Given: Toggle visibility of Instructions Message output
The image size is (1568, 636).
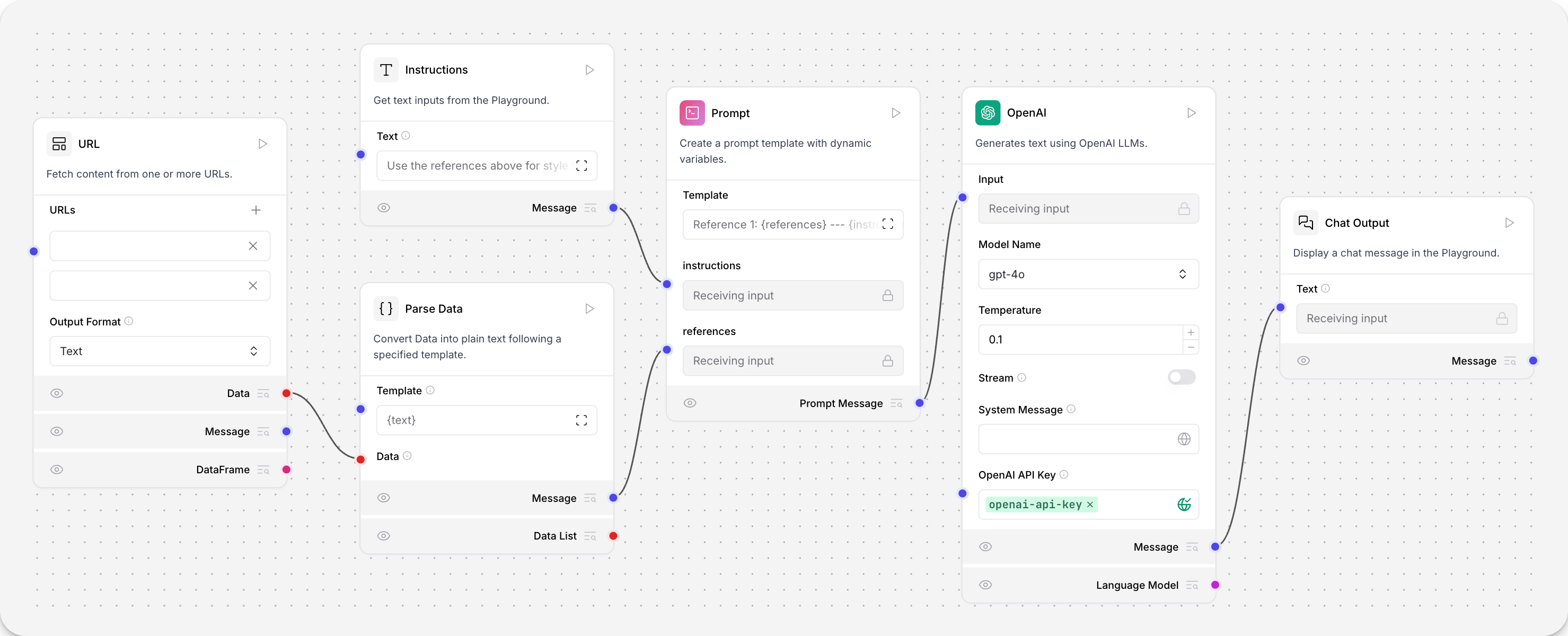Looking at the screenshot, I should tap(383, 208).
